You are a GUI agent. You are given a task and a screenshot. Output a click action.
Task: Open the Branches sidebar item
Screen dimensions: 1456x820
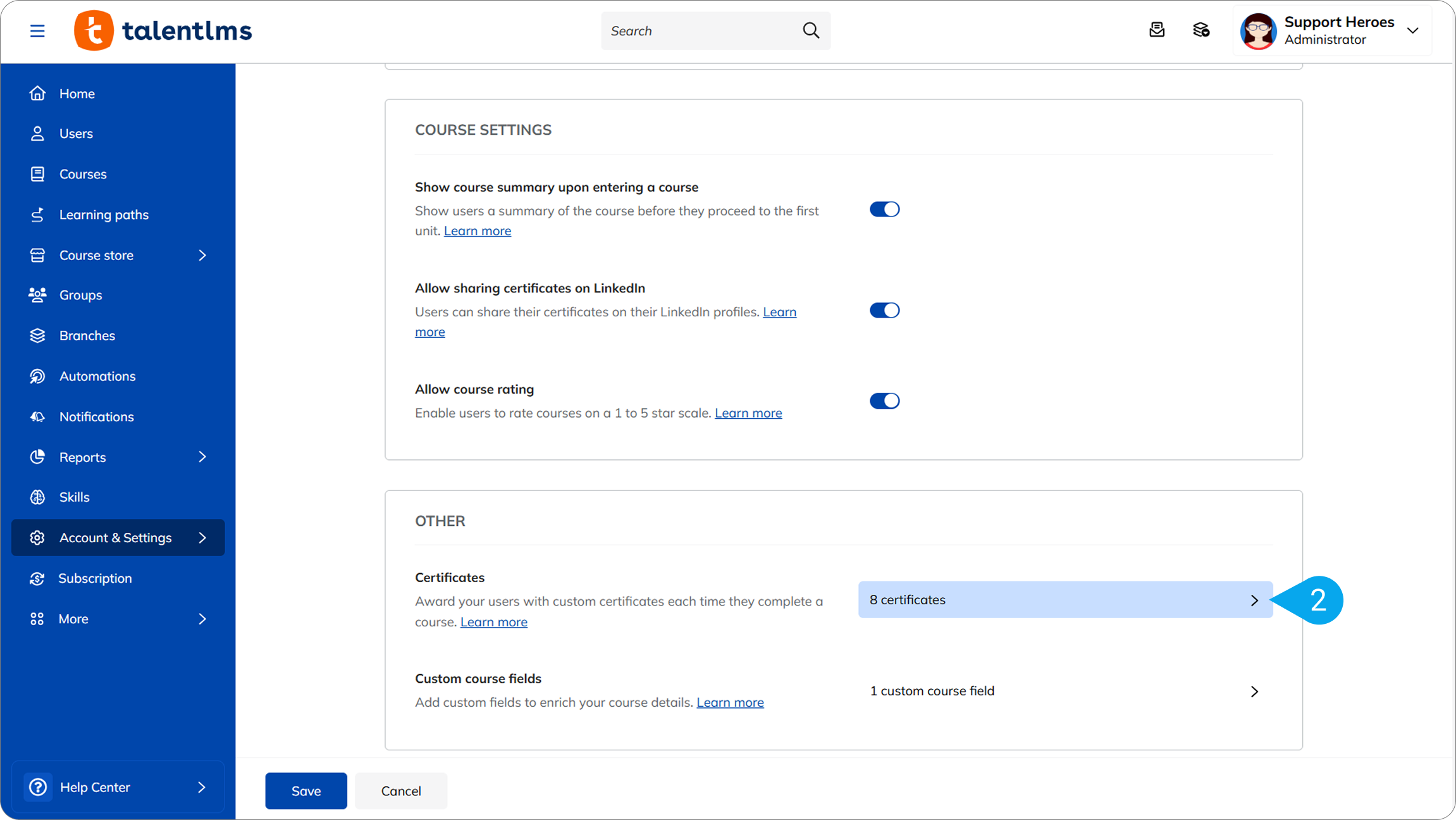[87, 335]
